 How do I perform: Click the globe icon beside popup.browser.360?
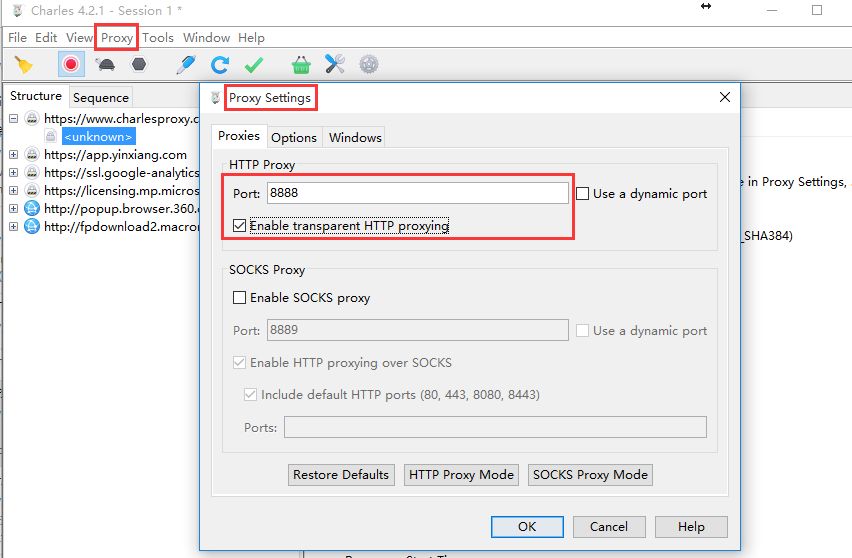click(x=32, y=209)
